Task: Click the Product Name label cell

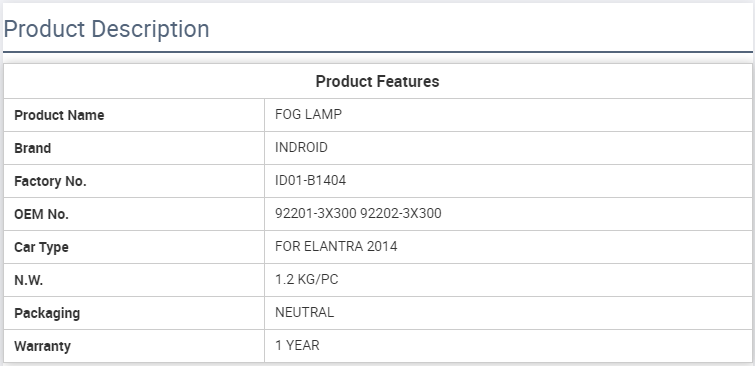Action: [134, 115]
